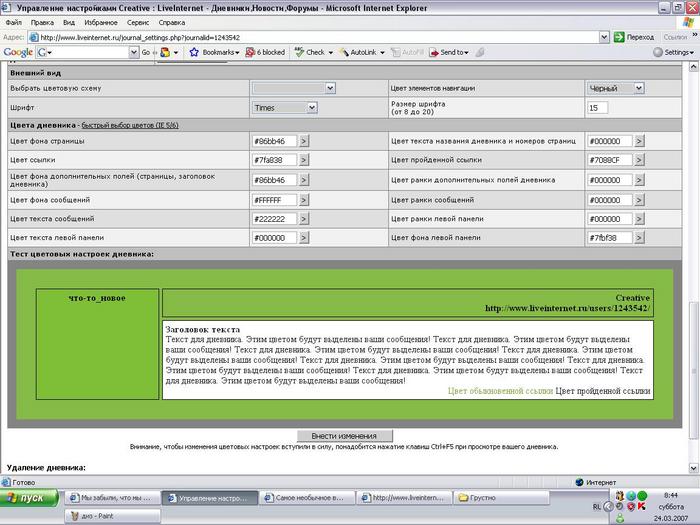Open the Справка menu
The image size is (700, 525).
click(x=172, y=22)
